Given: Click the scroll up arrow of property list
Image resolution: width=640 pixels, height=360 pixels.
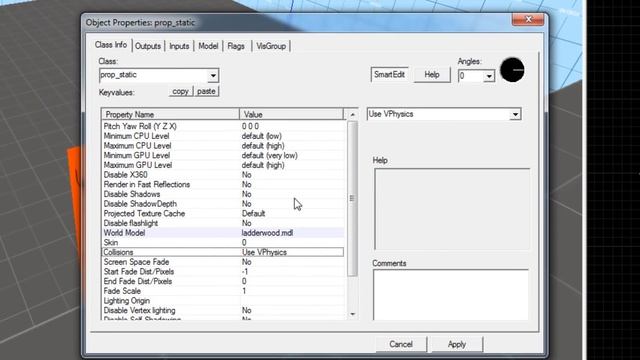Looking at the screenshot, I should click(353, 115).
